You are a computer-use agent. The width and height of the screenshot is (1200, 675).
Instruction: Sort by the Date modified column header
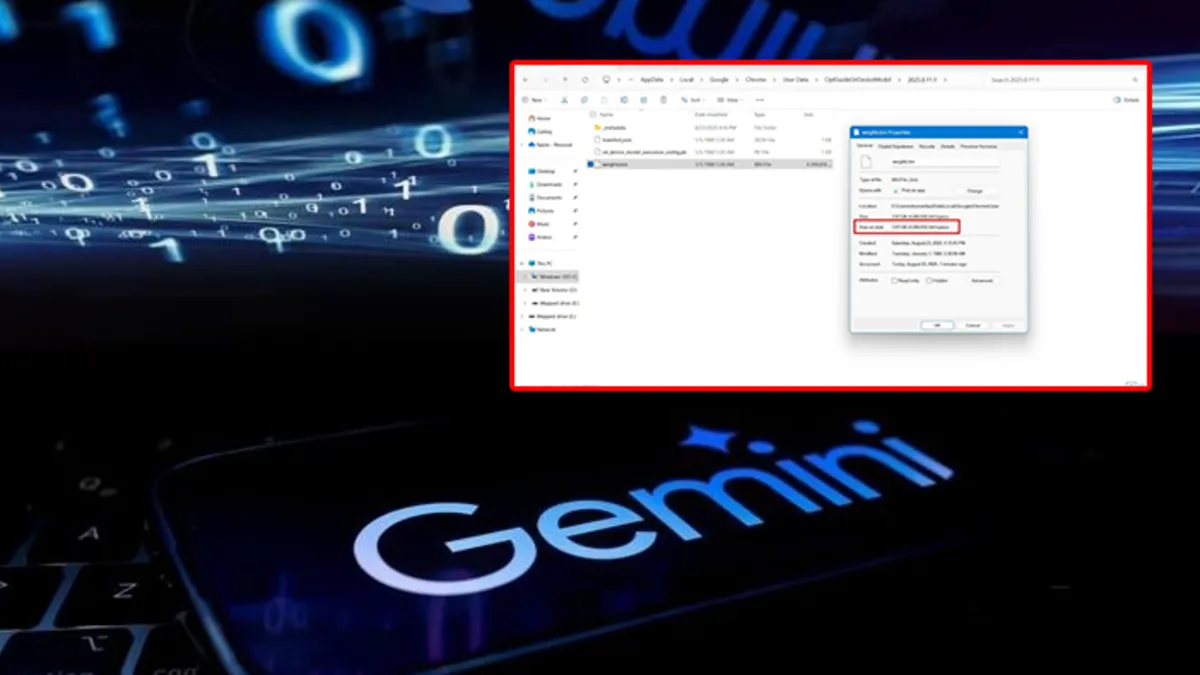[x=711, y=114]
